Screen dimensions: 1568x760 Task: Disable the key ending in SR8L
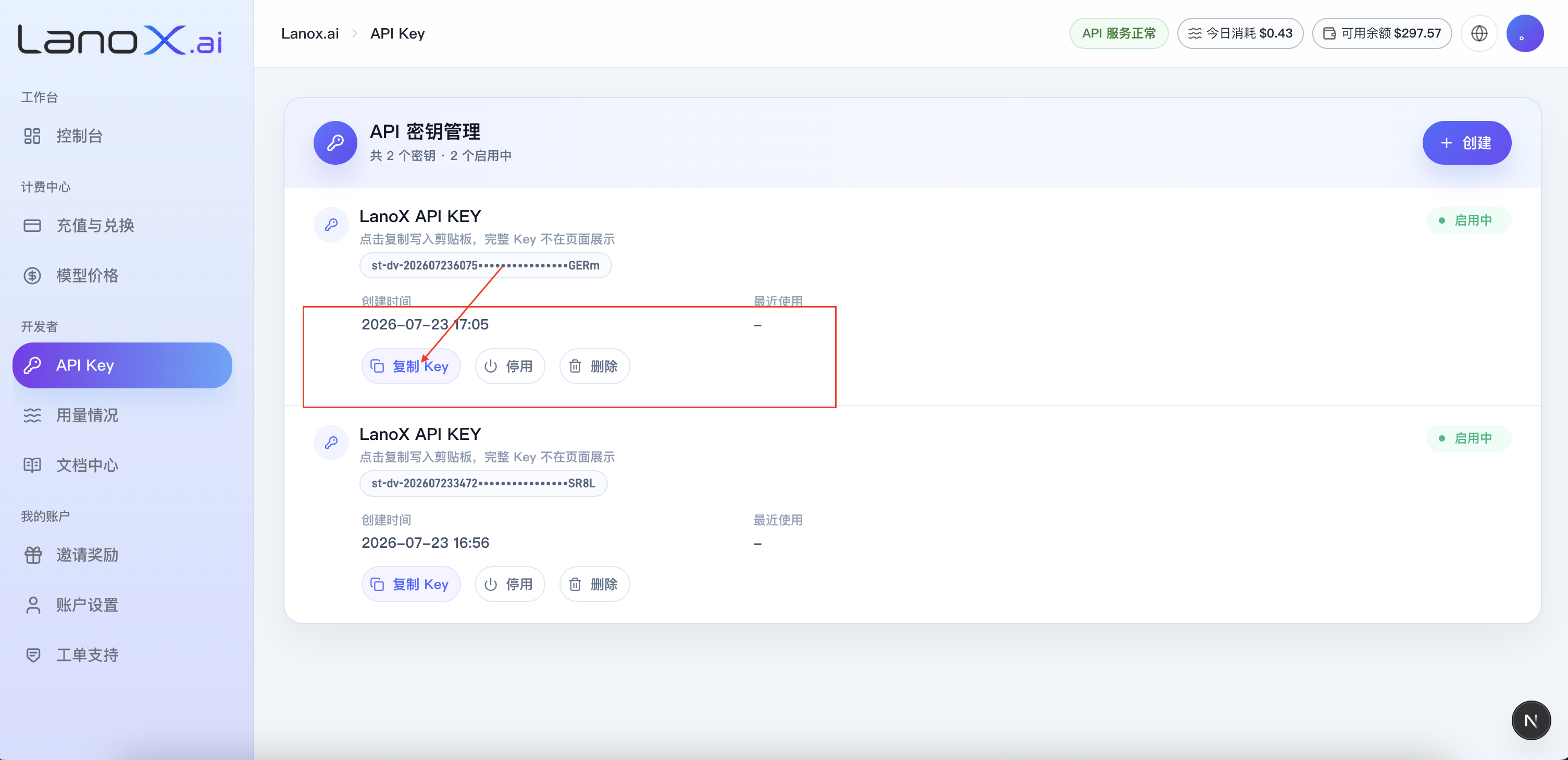(509, 585)
